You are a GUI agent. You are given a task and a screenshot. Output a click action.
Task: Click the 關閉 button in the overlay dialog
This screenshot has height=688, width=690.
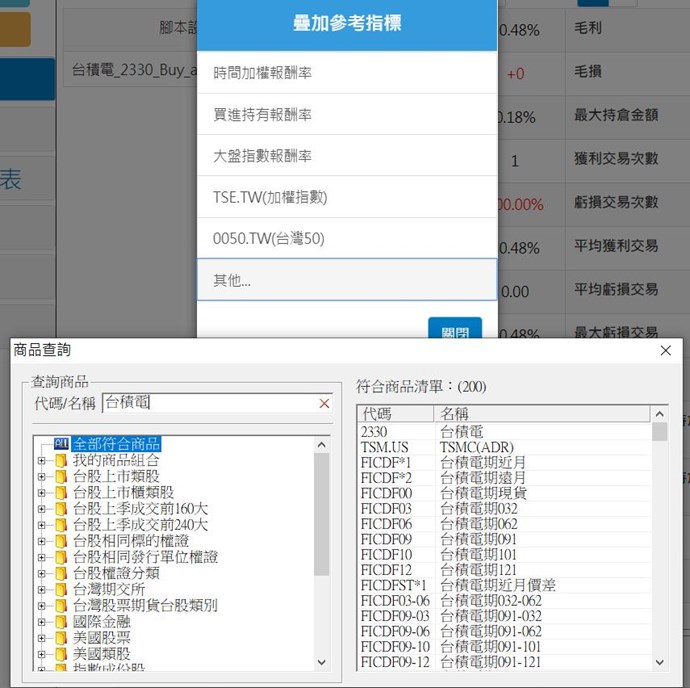(x=454, y=330)
